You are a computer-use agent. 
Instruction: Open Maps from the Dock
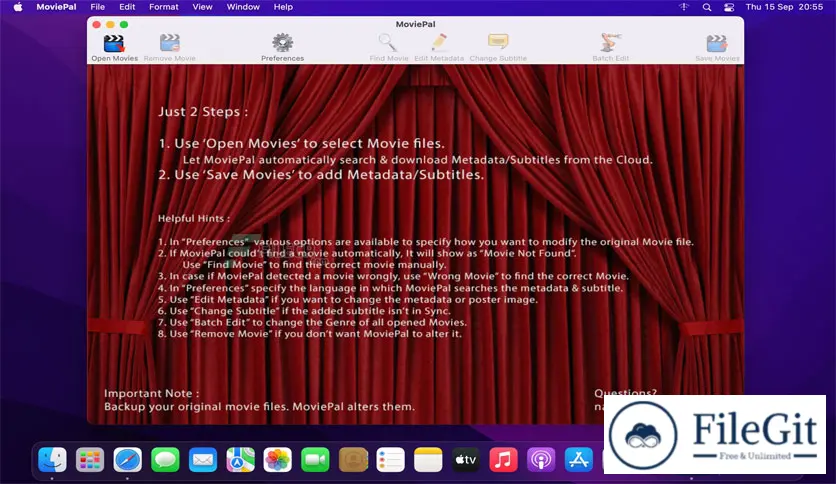(x=240, y=459)
